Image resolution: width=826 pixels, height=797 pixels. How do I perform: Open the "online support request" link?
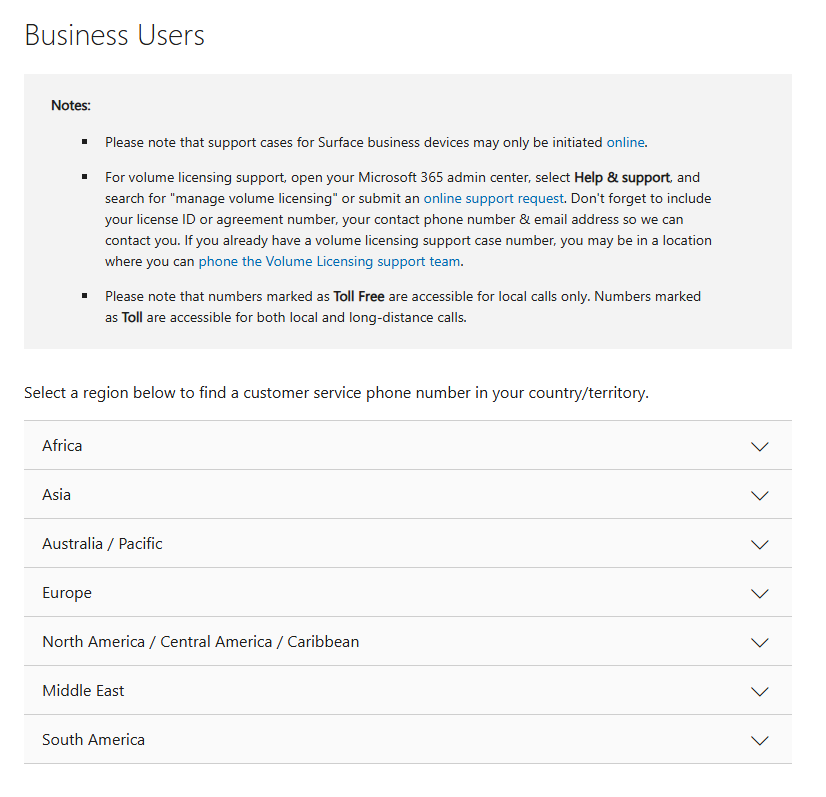[x=493, y=198]
